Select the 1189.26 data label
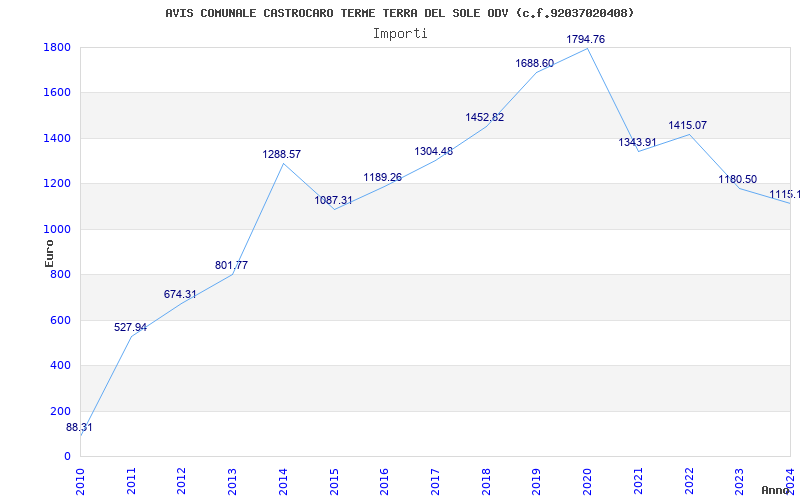Viewport: 800px width, 500px height. 383,178
